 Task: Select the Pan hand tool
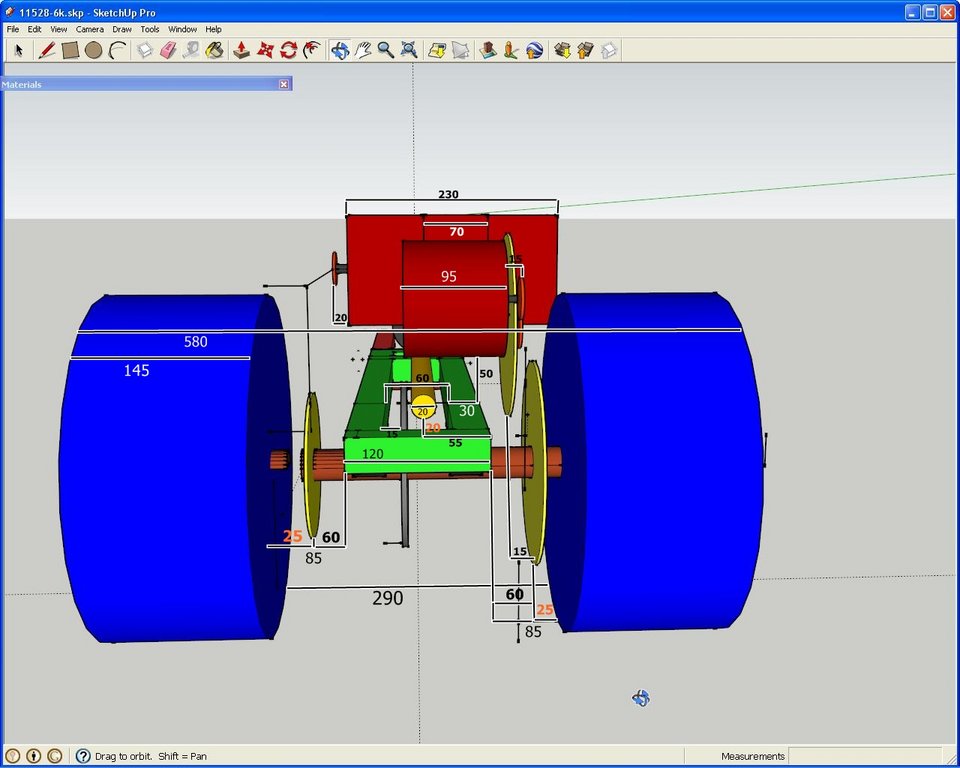[x=363, y=50]
